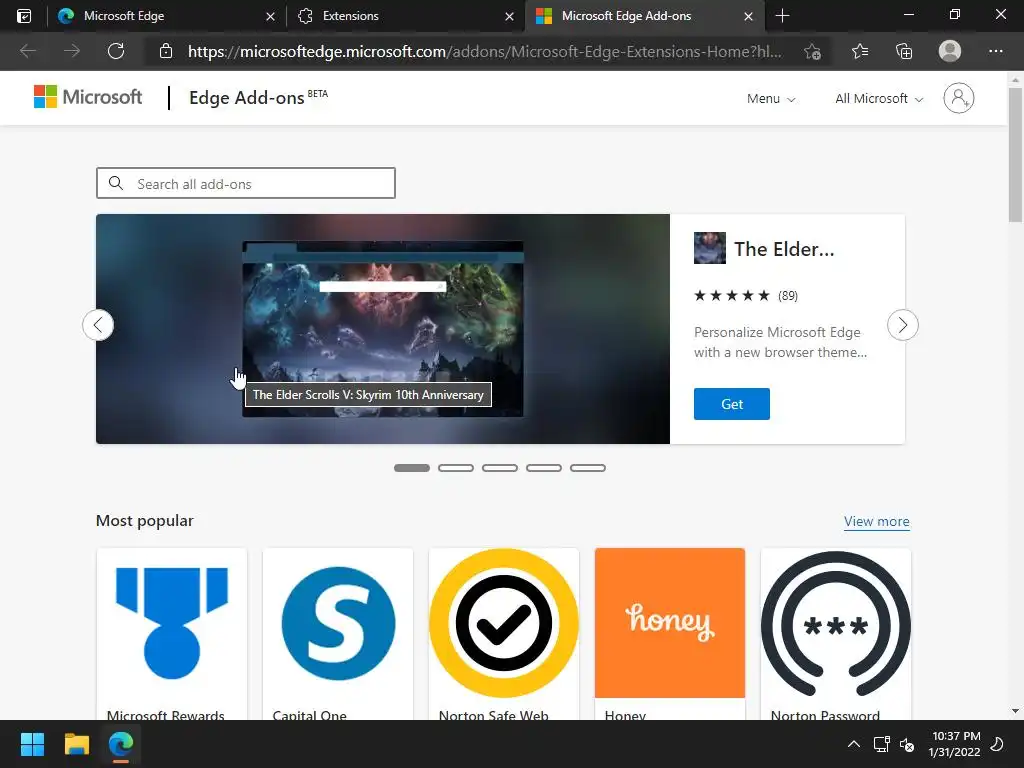This screenshot has height=768, width=1024.
Task: View site info via the lock icon
Action: point(166,51)
